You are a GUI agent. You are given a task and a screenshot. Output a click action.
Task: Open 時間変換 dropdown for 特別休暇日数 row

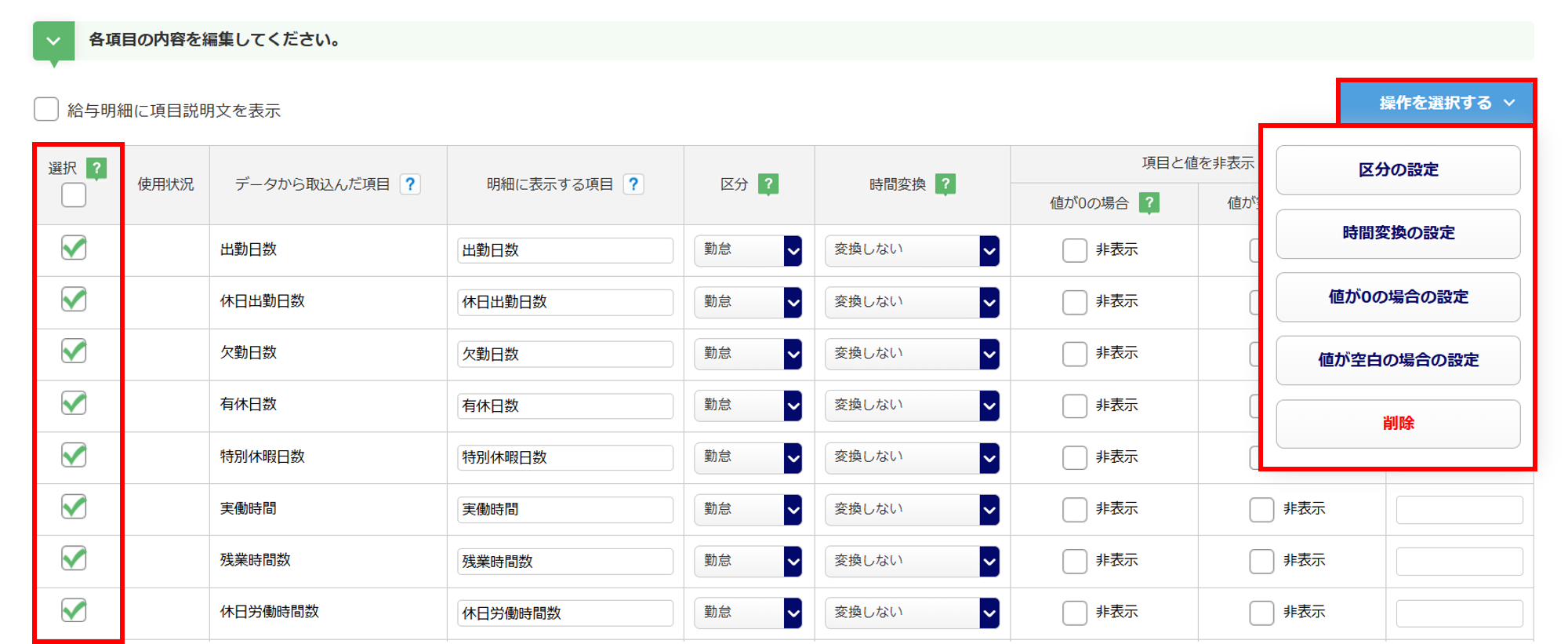(x=912, y=457)
